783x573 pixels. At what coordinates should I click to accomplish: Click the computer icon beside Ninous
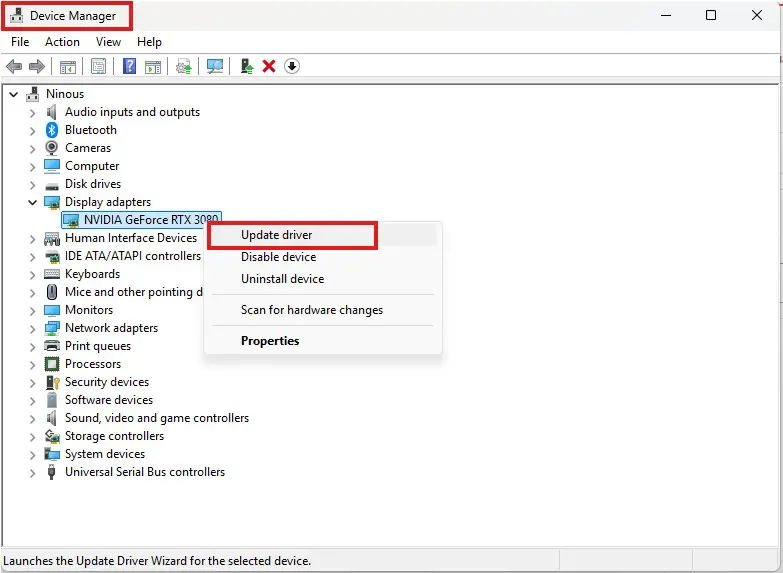pos(33,94)
